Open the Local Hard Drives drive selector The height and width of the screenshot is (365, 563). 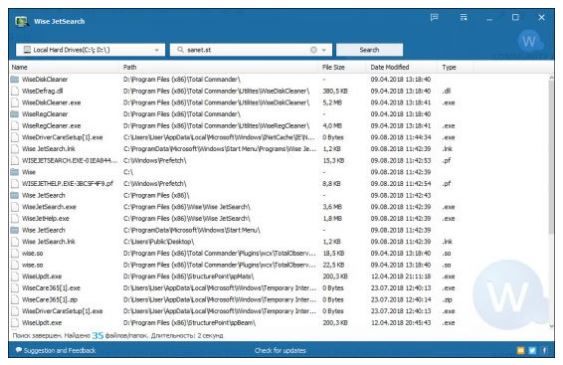click(x=90, y=50)
